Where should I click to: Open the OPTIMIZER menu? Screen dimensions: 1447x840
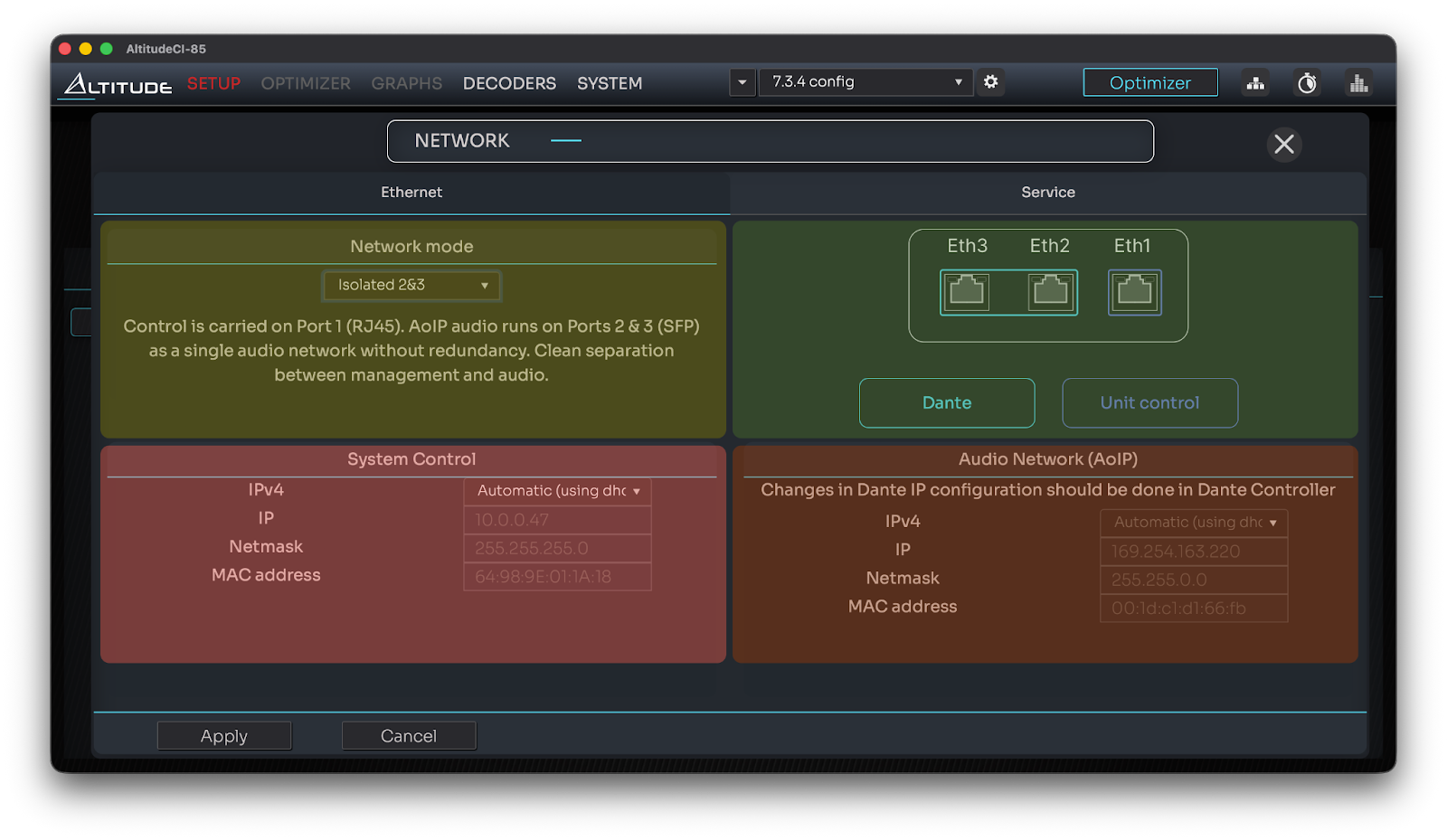[x=306, y=83]
